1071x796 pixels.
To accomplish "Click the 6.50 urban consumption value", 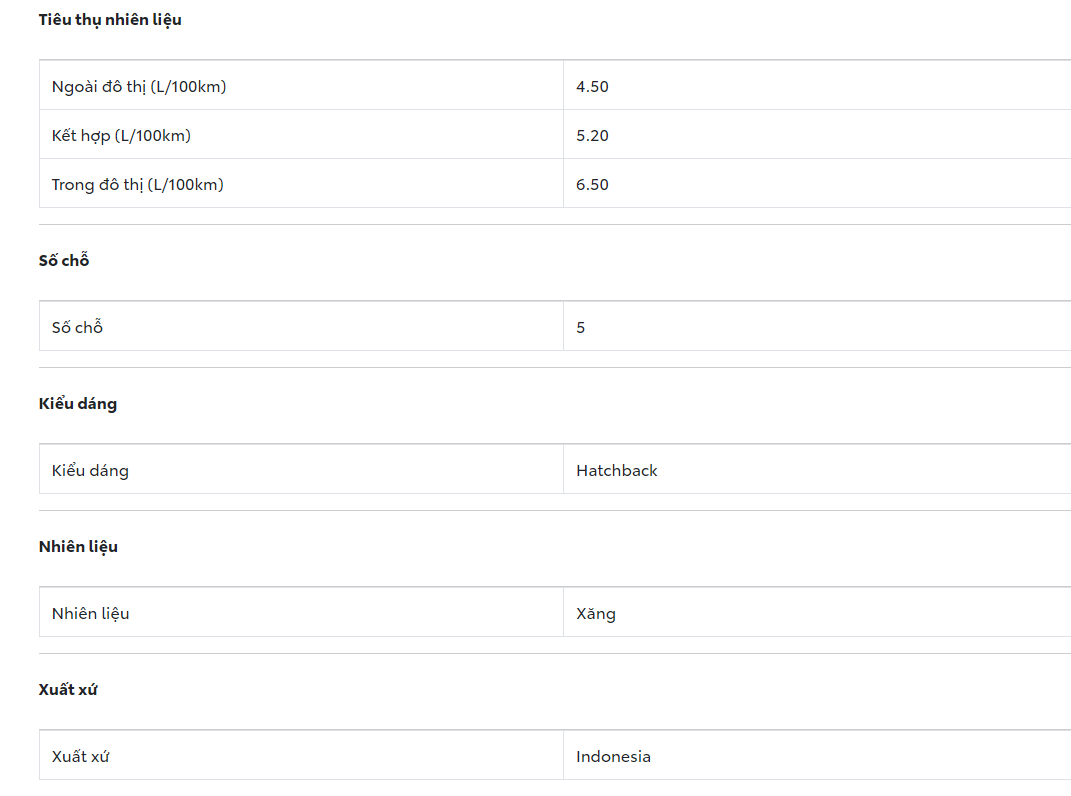I will [592, 185].
